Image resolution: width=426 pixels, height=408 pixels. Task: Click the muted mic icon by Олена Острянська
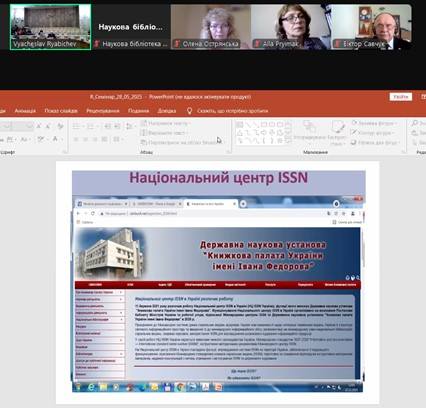click(177, 44)
